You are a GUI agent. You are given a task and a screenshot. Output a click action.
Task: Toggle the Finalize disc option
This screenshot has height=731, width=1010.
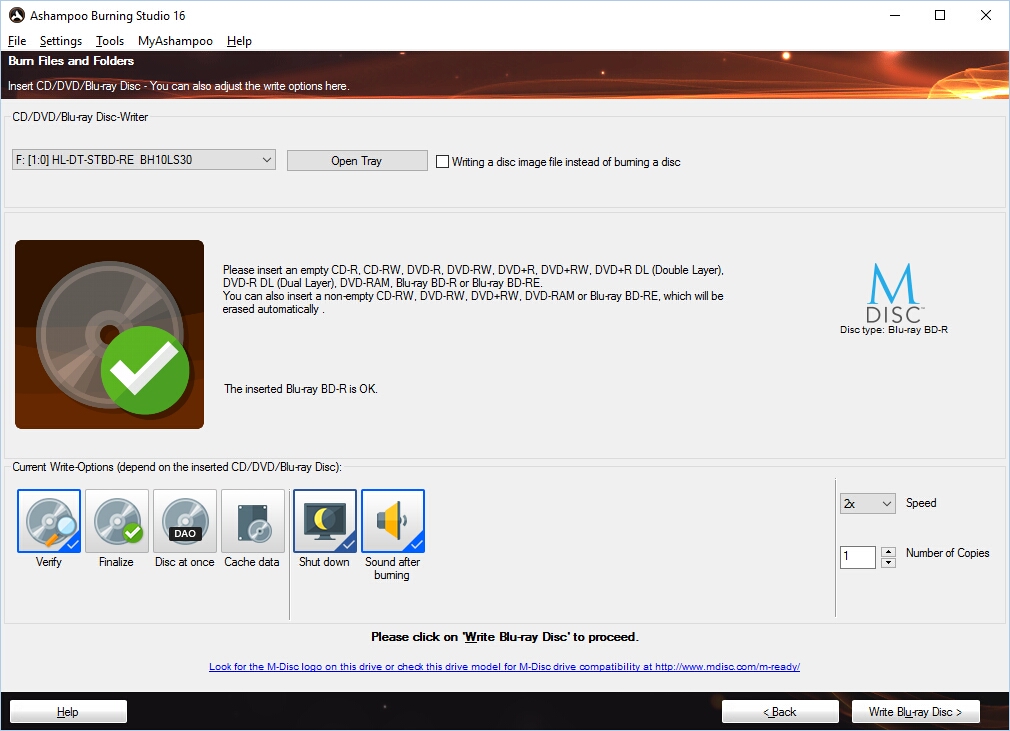pos(117,521)
